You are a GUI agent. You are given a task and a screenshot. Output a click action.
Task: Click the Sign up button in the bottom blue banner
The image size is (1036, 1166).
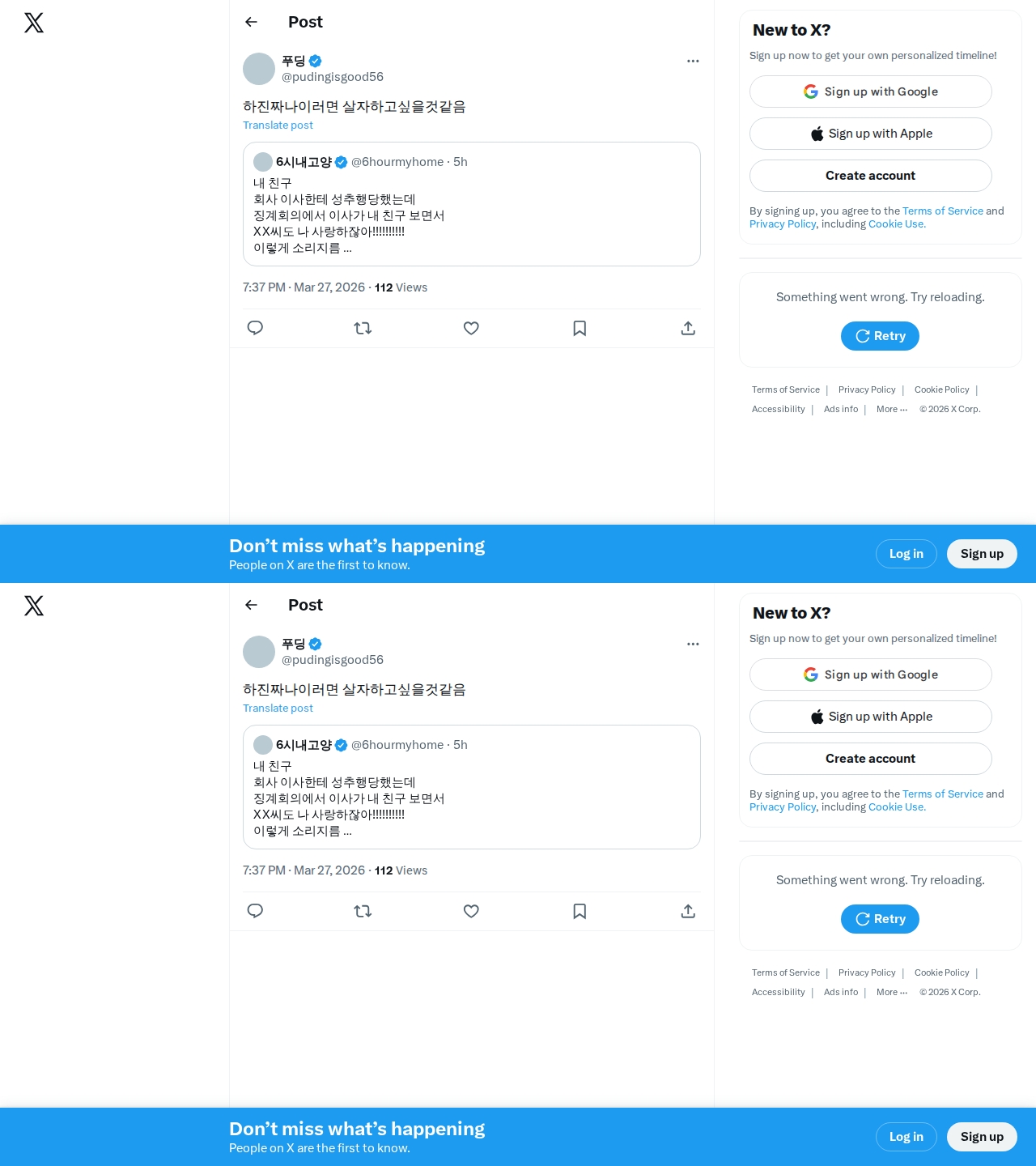[982, 1137]
